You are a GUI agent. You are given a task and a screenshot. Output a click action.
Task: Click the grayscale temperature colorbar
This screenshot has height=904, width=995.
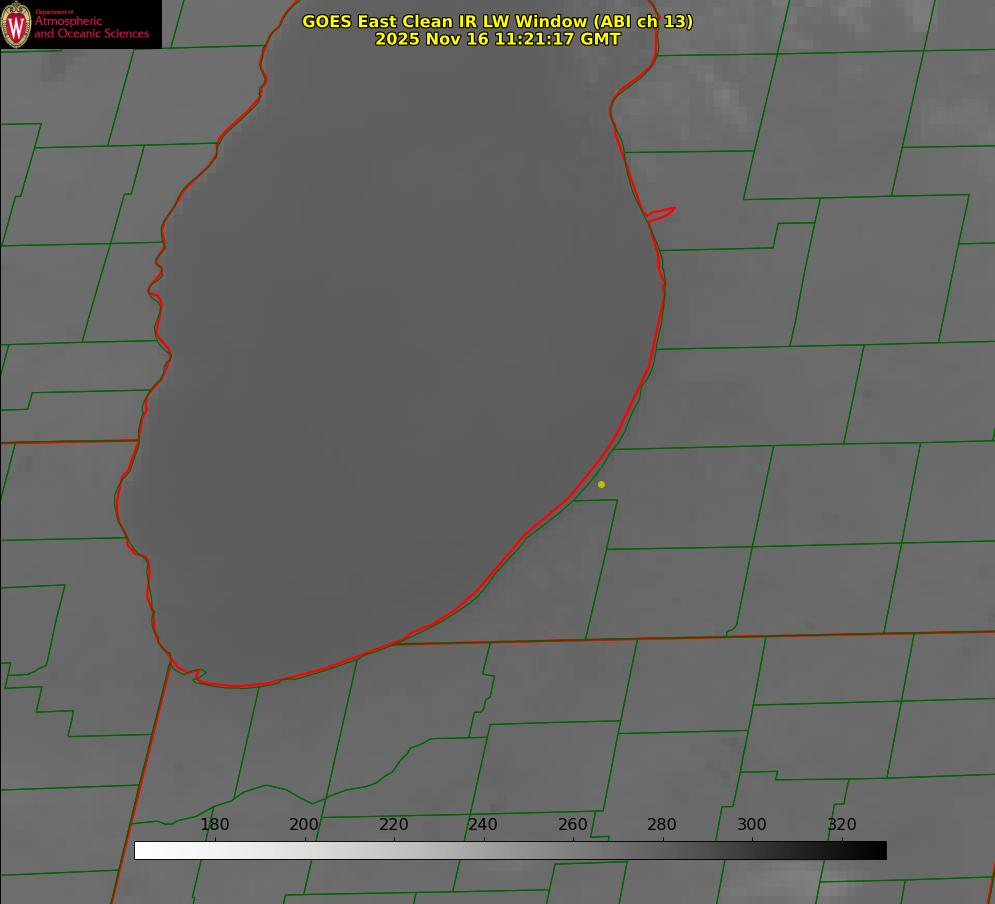tap(510, 850)
